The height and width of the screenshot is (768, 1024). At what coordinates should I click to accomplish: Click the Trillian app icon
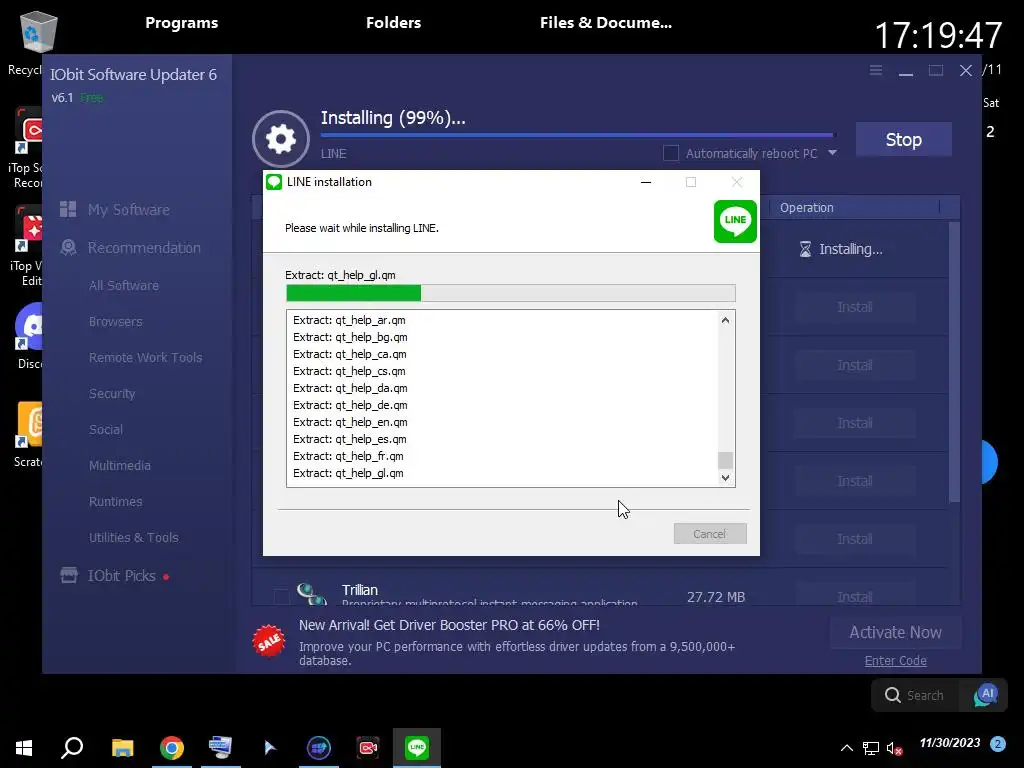click(312, 594)
